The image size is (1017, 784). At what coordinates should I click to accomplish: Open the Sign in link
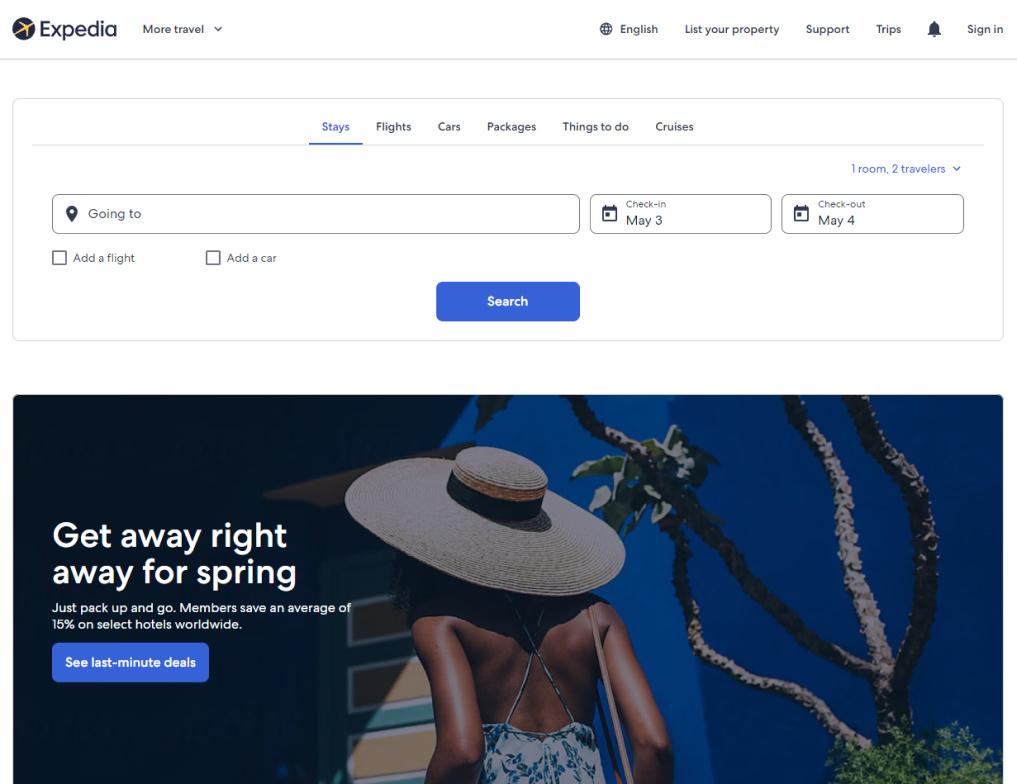click(x=985, y=29)
